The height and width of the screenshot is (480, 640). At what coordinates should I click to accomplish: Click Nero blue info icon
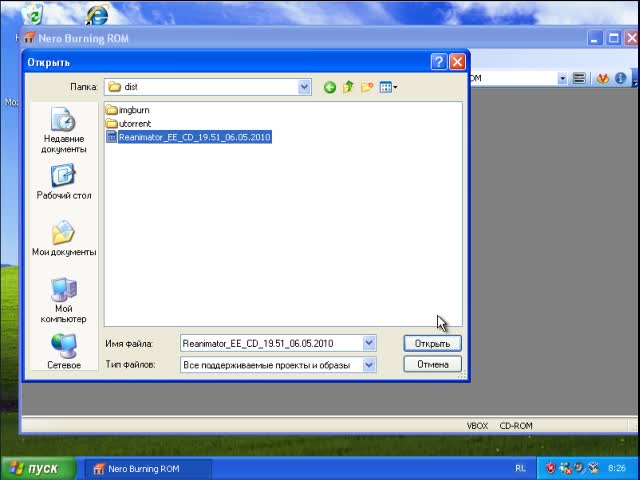pos(620,78)
